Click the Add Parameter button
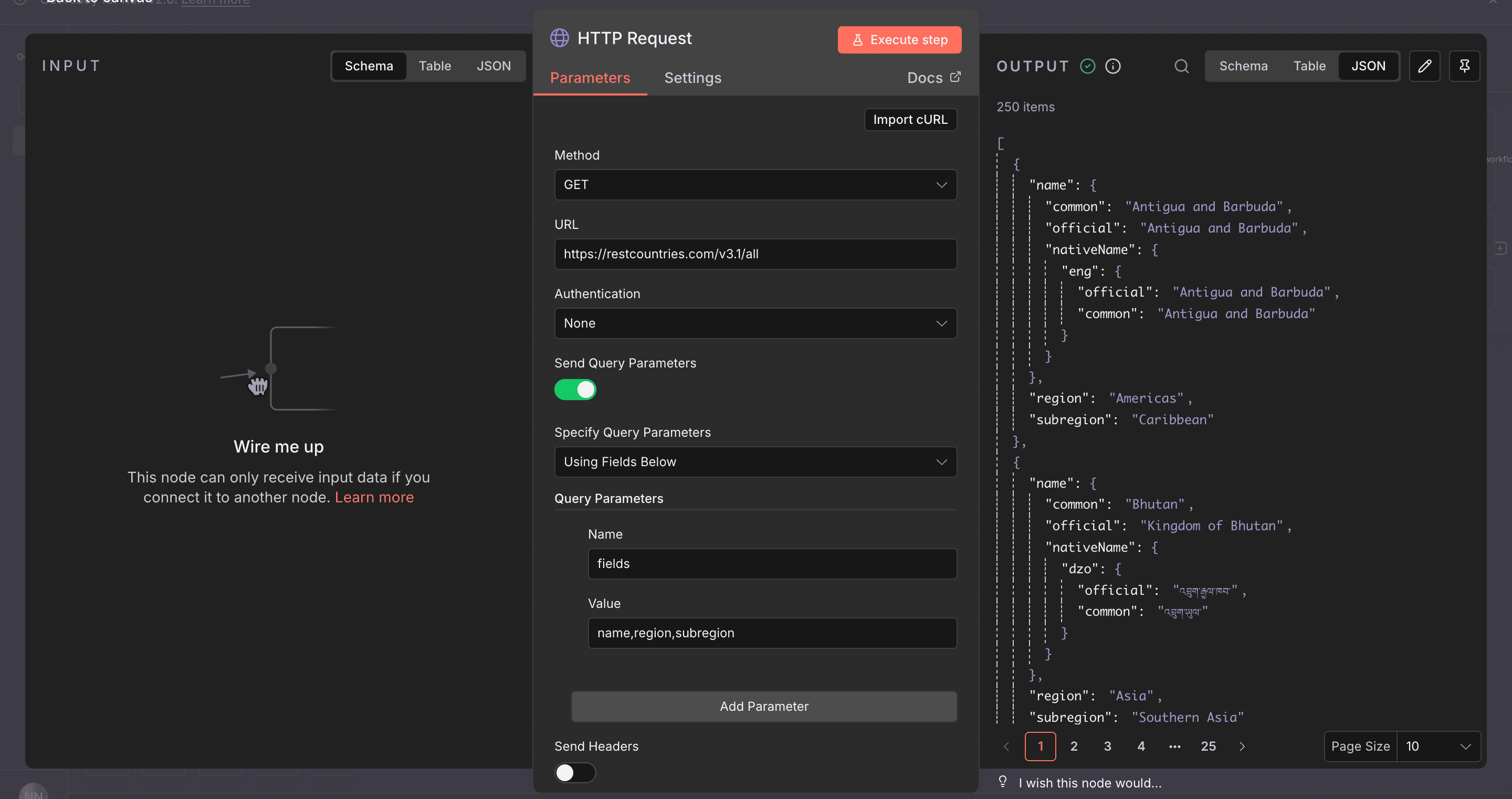Image resolution: width=1512 pixels, height=799 pixels. 764,706
